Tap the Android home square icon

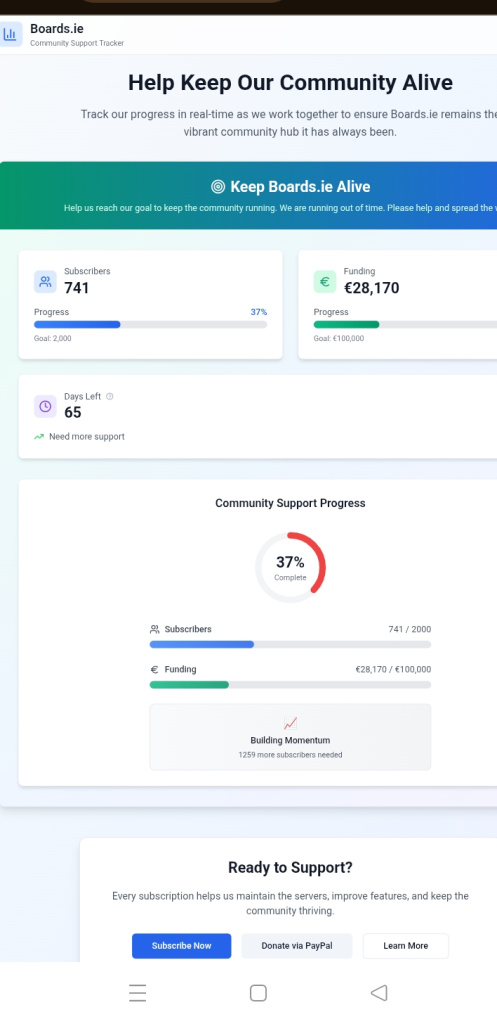pyautogui.click(x=258, y=993)
